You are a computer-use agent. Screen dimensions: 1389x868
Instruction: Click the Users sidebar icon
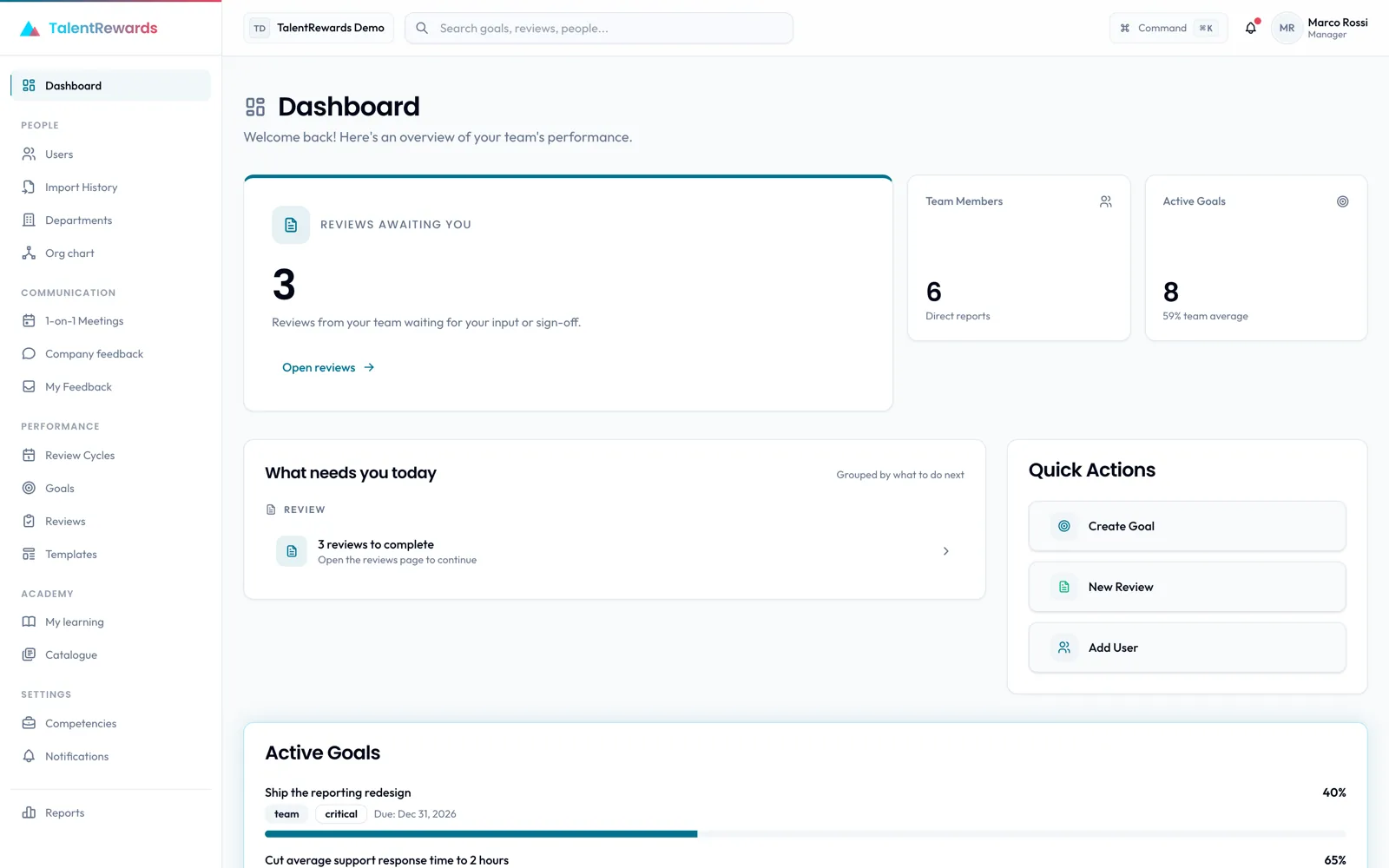(29, 154)
